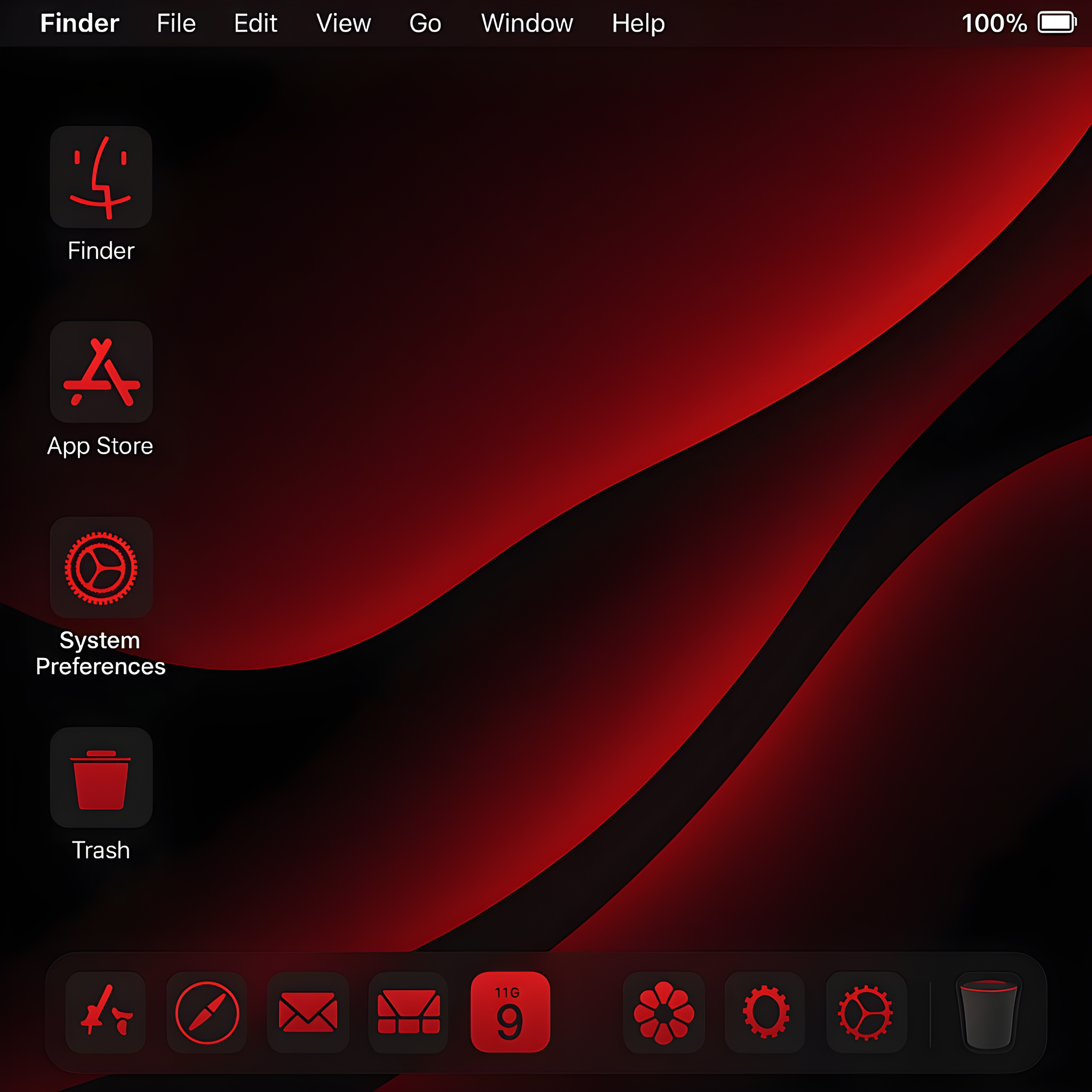
Task: Open System Preferences desktop icon
Action: [101, 567]
